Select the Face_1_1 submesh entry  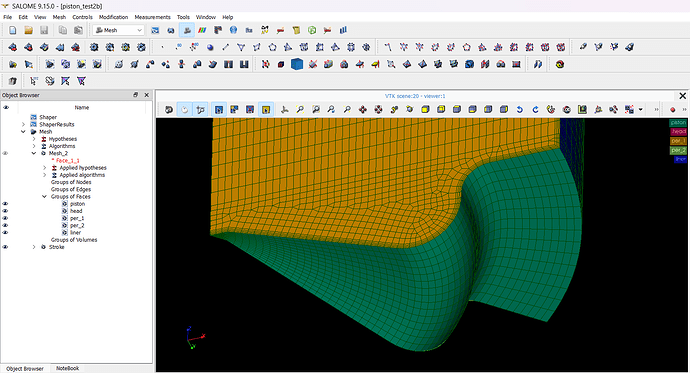pos(67,161)
